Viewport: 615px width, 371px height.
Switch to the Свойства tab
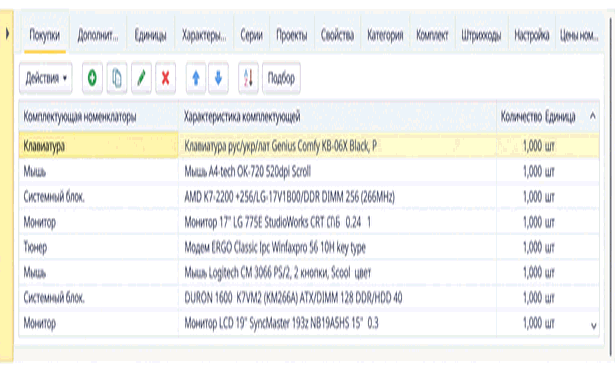(337, 36)
